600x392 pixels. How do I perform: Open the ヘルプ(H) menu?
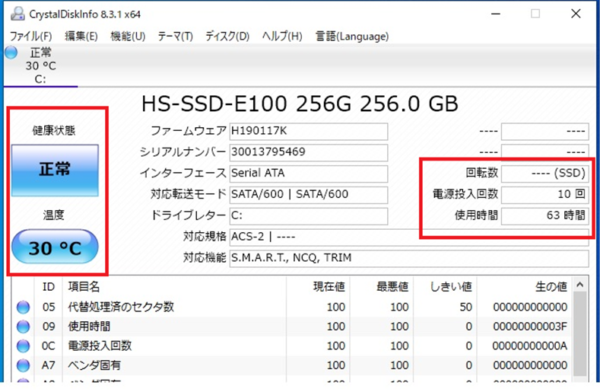(x=282, y=36)
